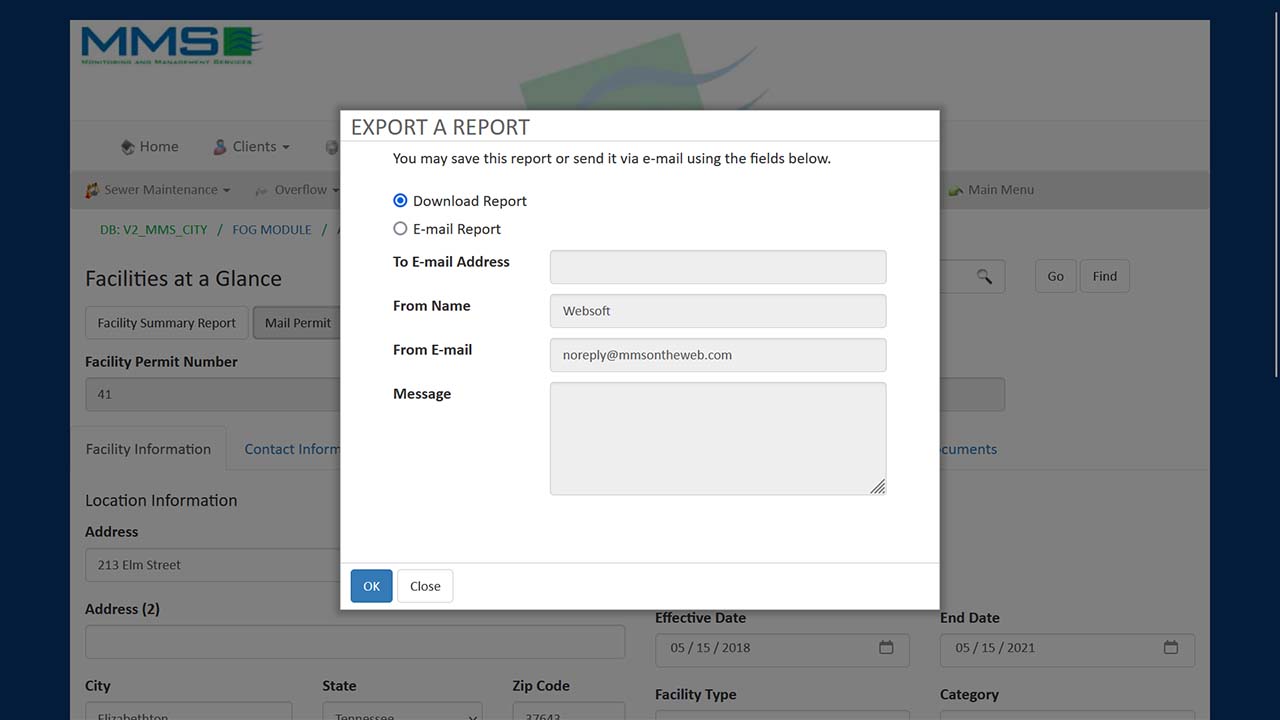
Task: Click the Sewer Maintenance icon
Action: (92, 190)
